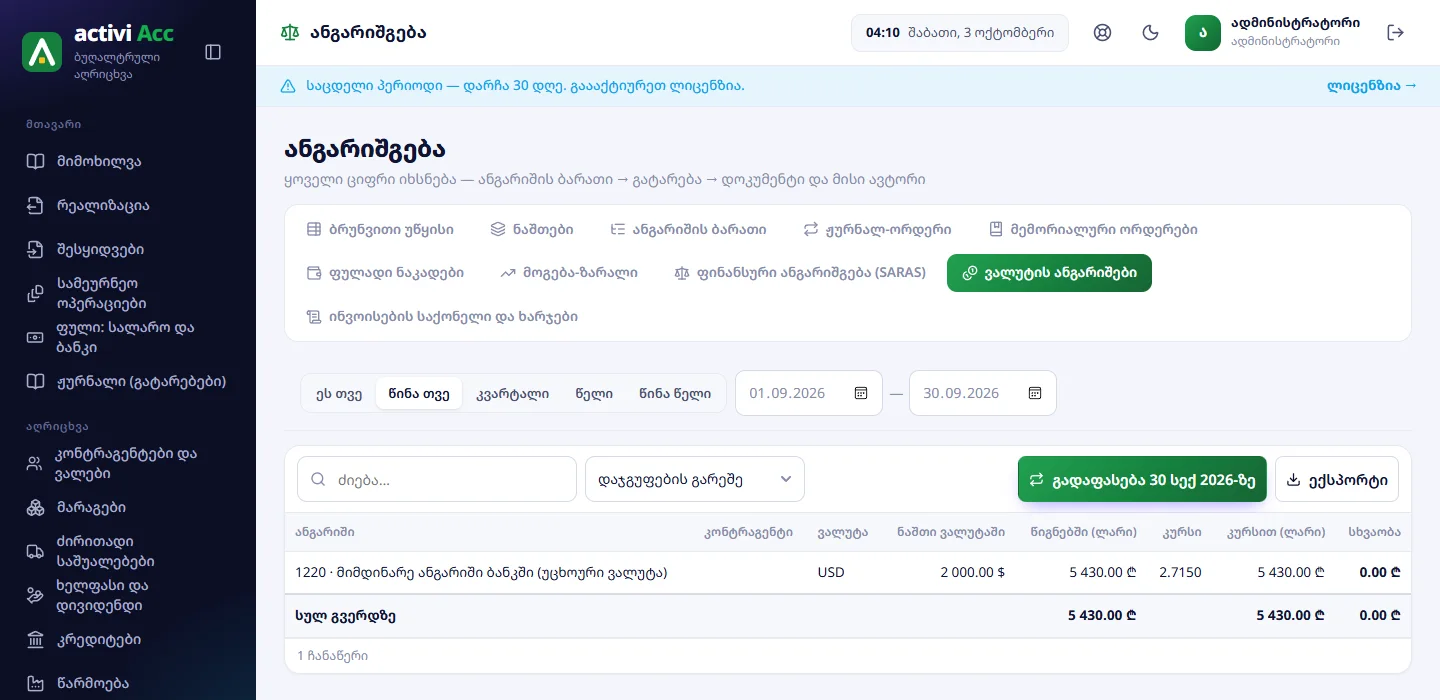Screen dimensions: 1440x700
Task: Open the ფინანსური ანგარიშგება (SARAS) tab
Action: [800, 272]
